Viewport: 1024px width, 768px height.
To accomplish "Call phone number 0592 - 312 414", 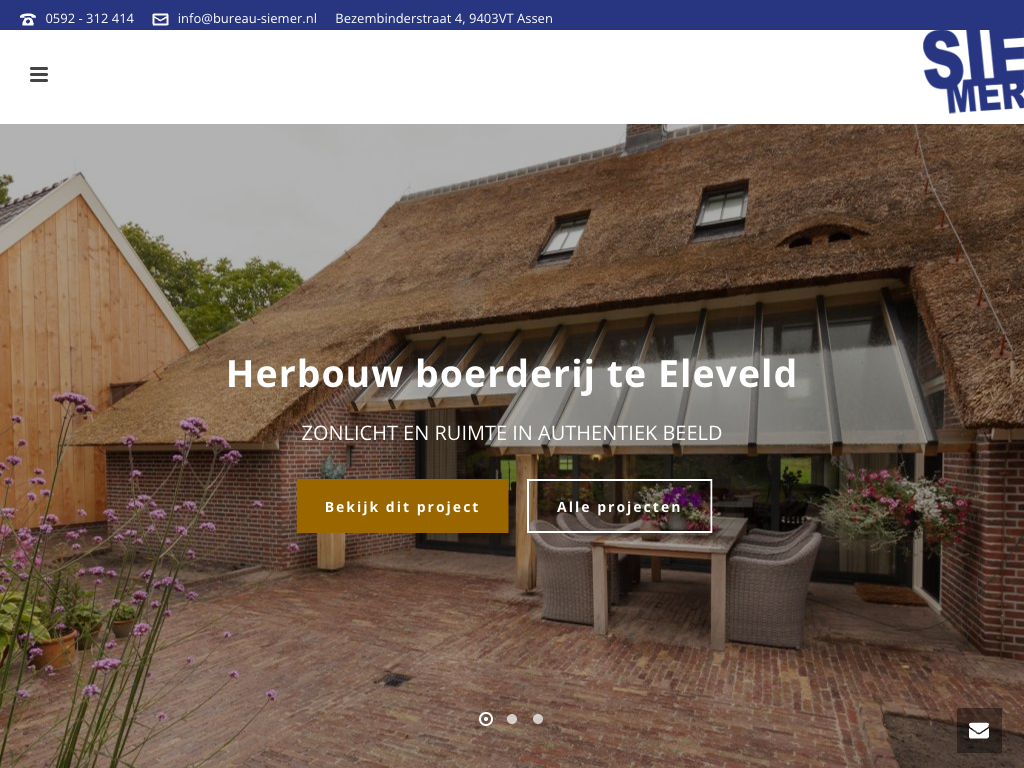I will (89, 19).
